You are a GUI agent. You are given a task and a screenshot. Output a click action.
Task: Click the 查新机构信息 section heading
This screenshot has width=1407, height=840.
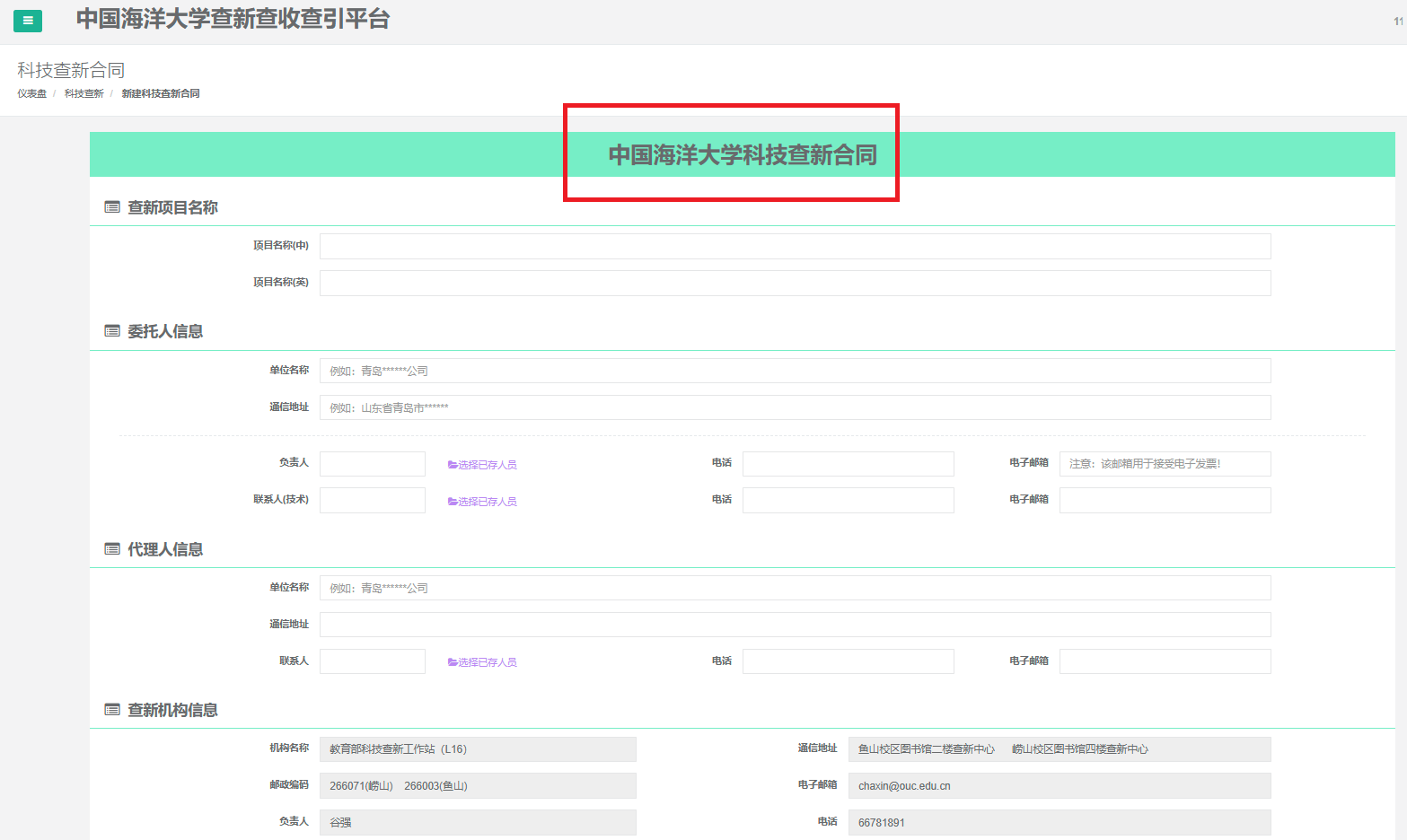click(172, 710)
